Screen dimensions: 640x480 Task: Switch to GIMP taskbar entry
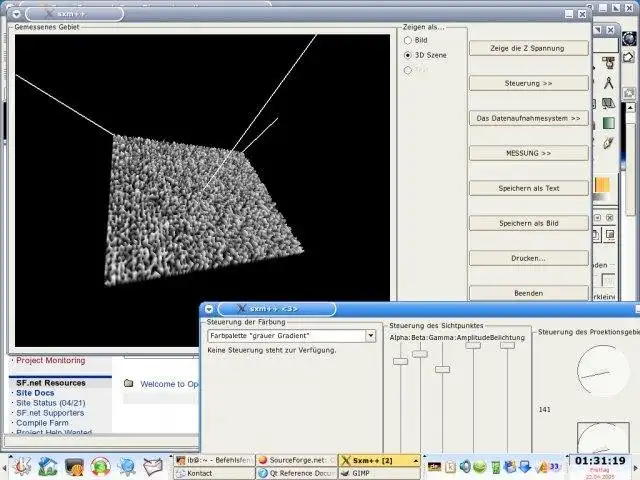click(379, 473)
